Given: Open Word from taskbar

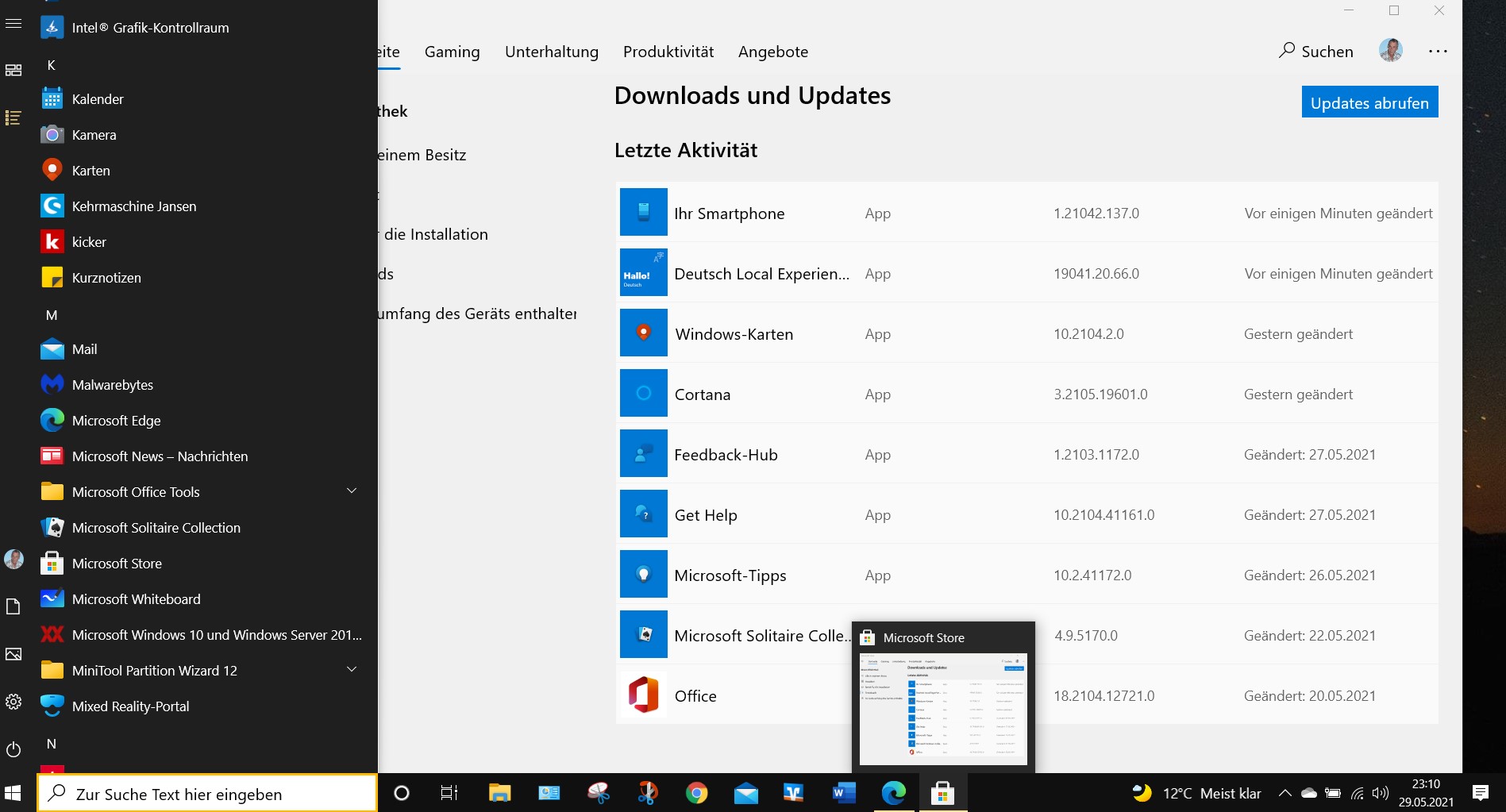Looking at the screenshot, I should [844, 793].
